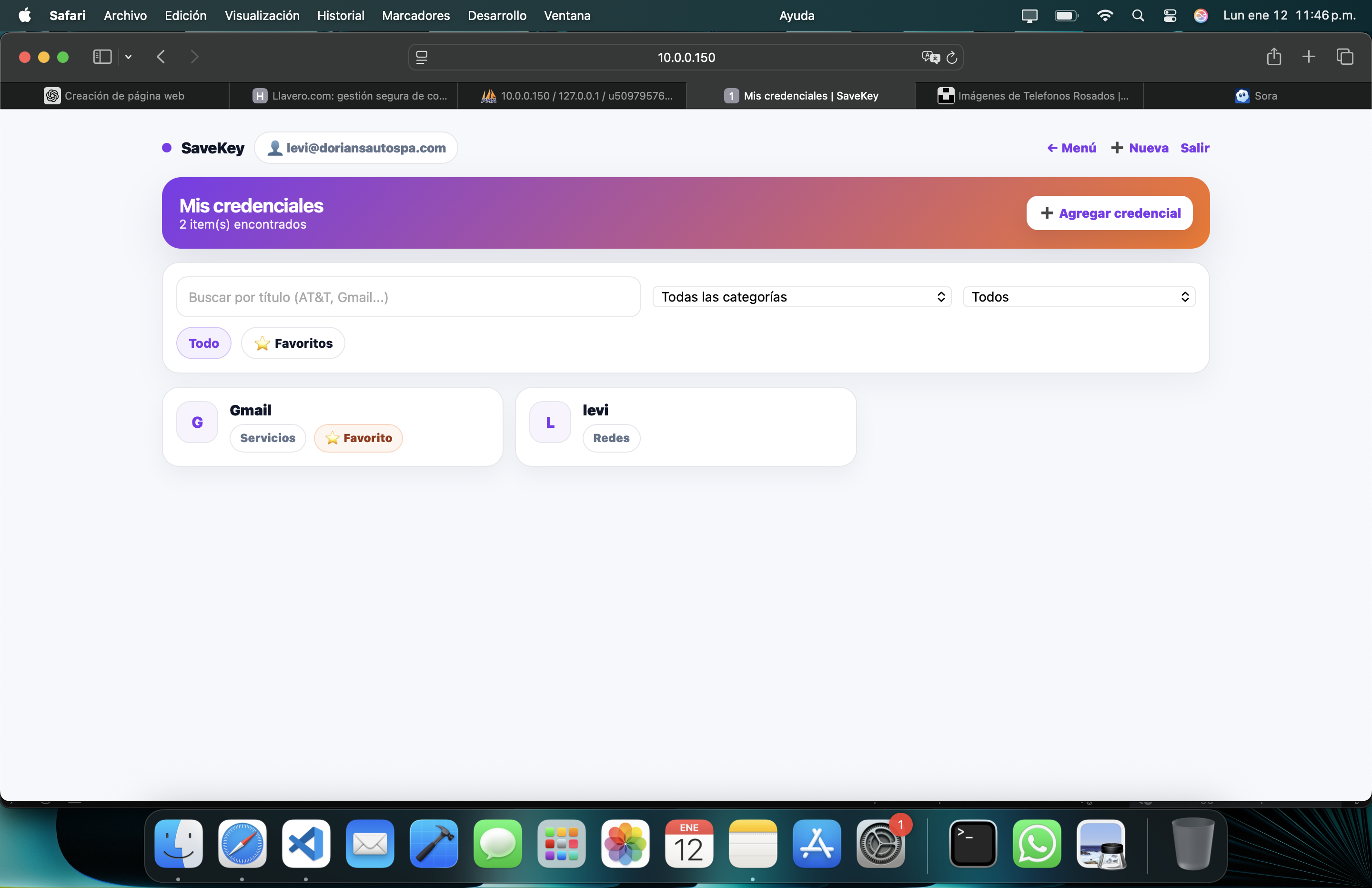Toggle the Favoritos filter chip
Image resolution: width=1372 pixels, height=888 pixels.
click(293, 343)
